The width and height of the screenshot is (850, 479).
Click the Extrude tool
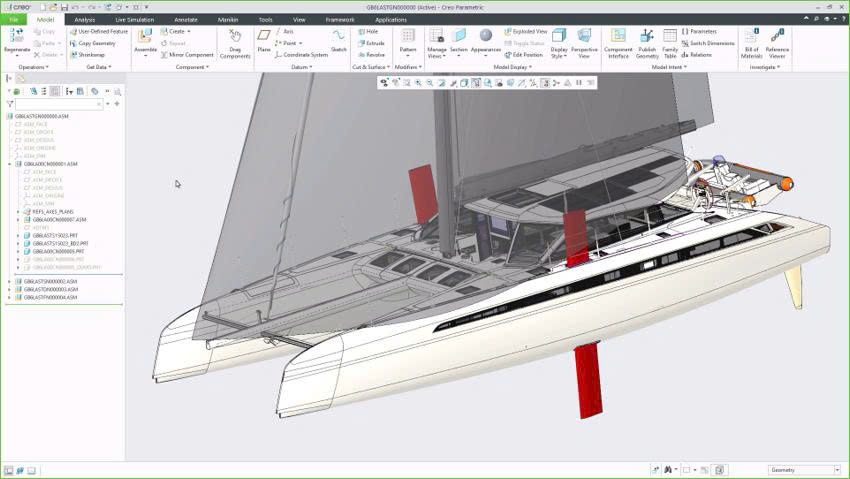pos(370,43)
